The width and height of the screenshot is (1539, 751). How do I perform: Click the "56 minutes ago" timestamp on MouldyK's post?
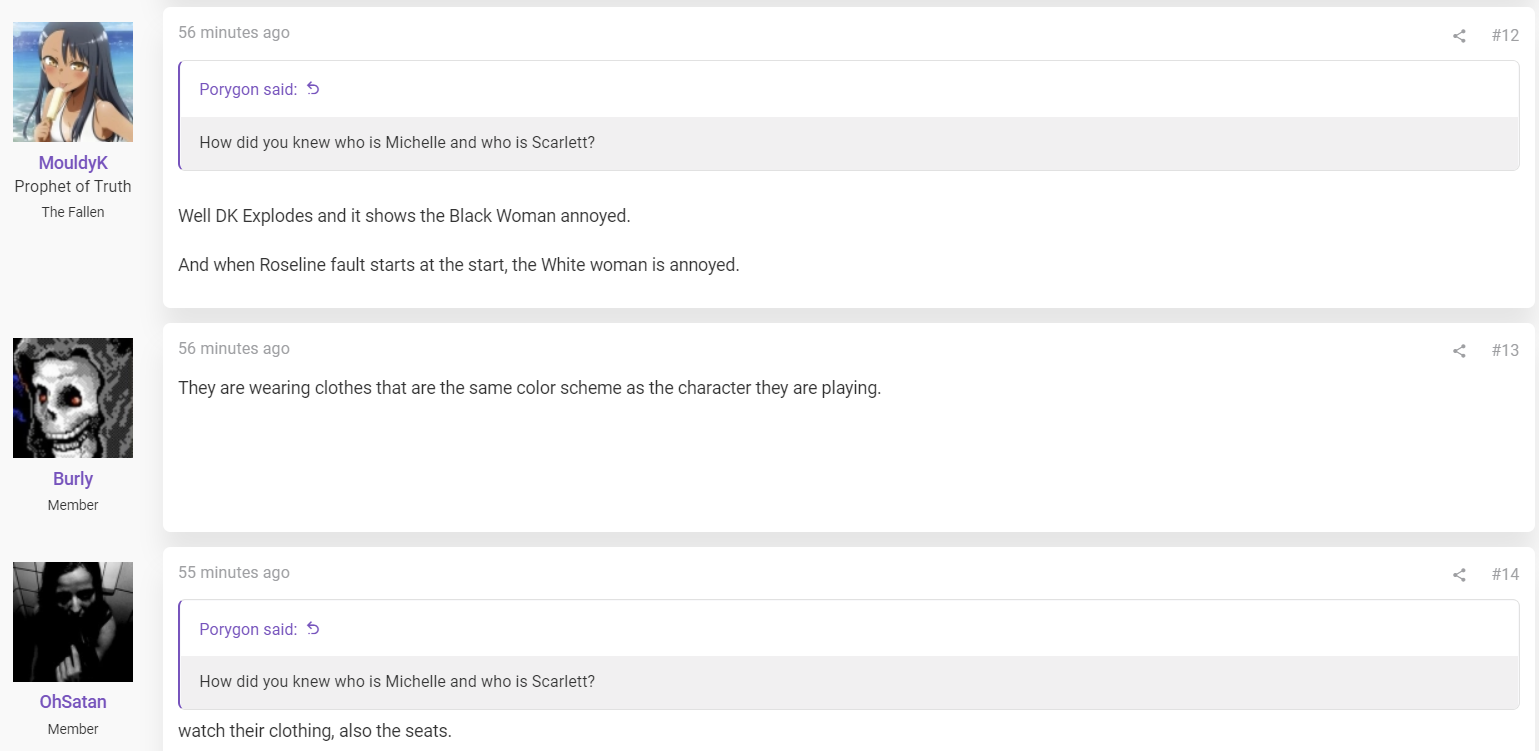[234, 32]
